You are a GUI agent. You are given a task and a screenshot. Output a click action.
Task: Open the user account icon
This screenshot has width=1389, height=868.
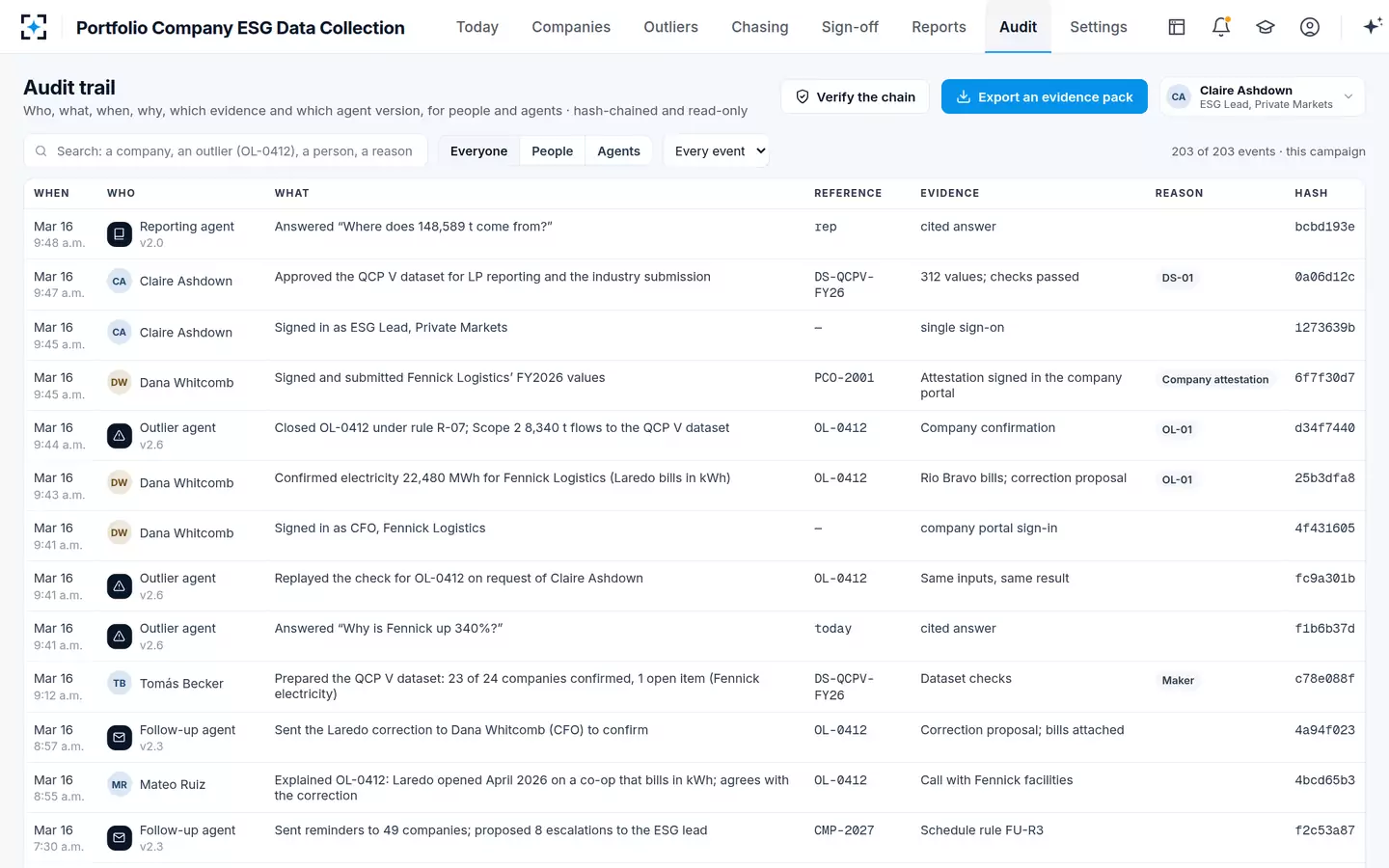coord(1310,27)
